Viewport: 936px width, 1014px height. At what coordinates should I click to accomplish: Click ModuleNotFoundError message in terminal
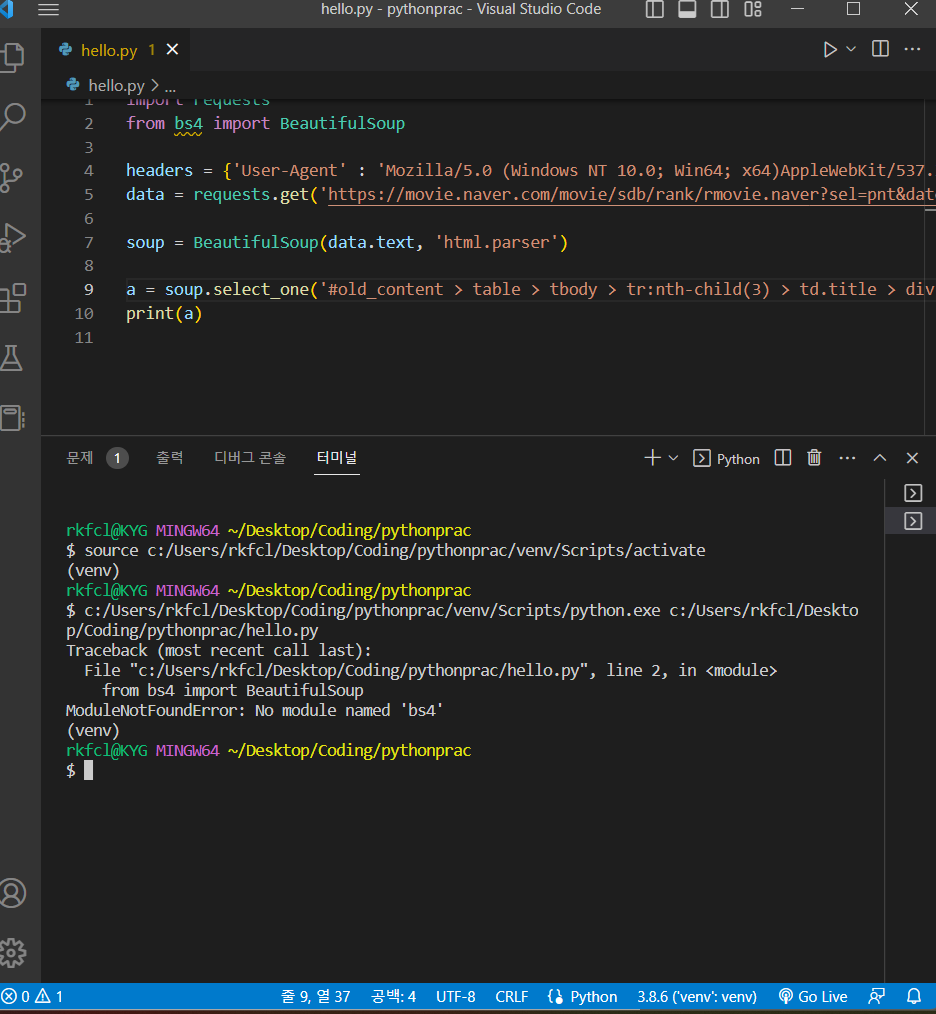pos(254,711)
